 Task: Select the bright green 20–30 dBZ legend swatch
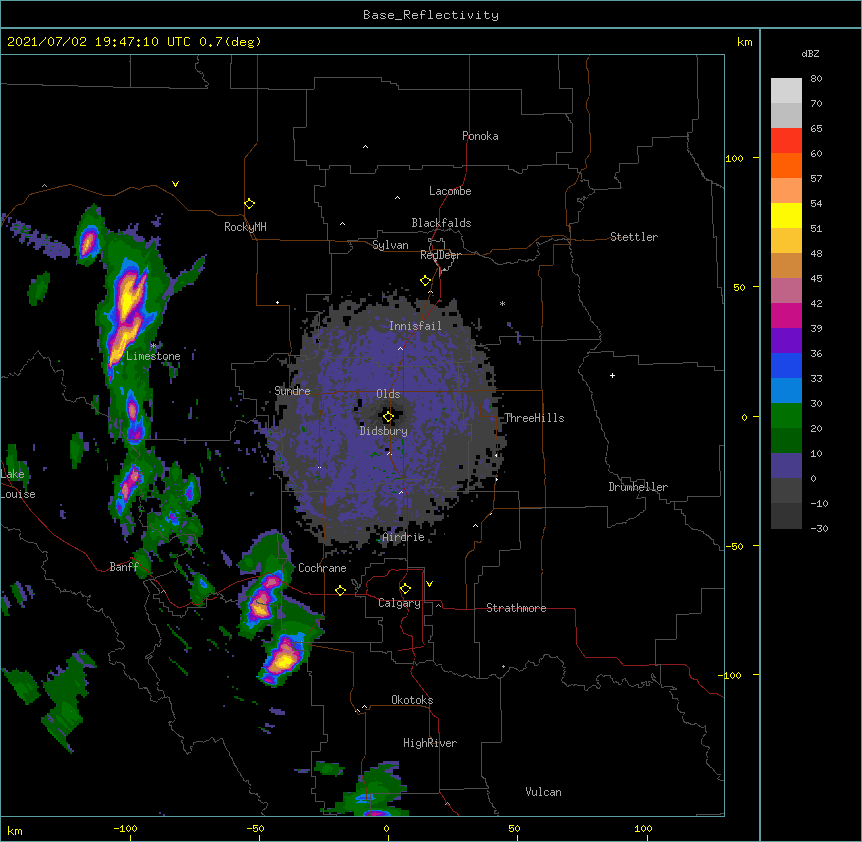pyautogui.click(x=786, y=416)
